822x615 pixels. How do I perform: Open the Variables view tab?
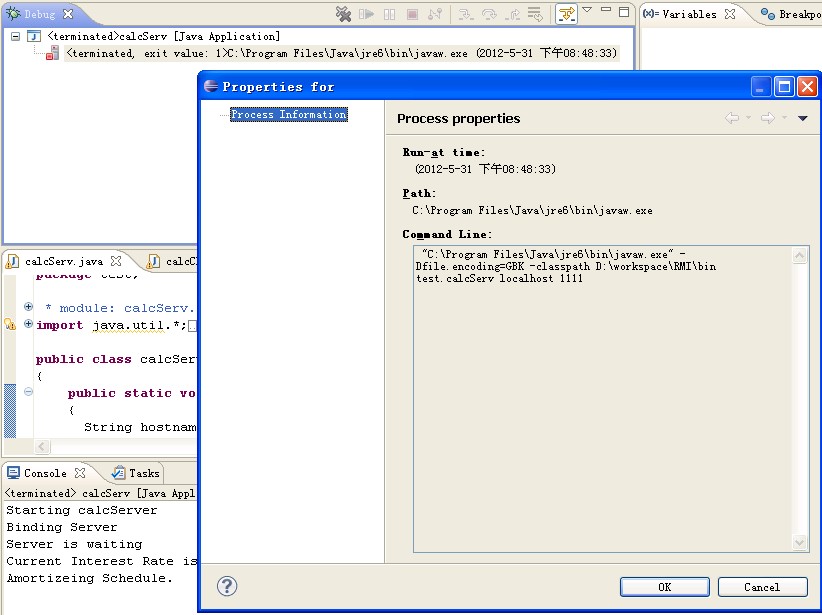tap(689, 14)
